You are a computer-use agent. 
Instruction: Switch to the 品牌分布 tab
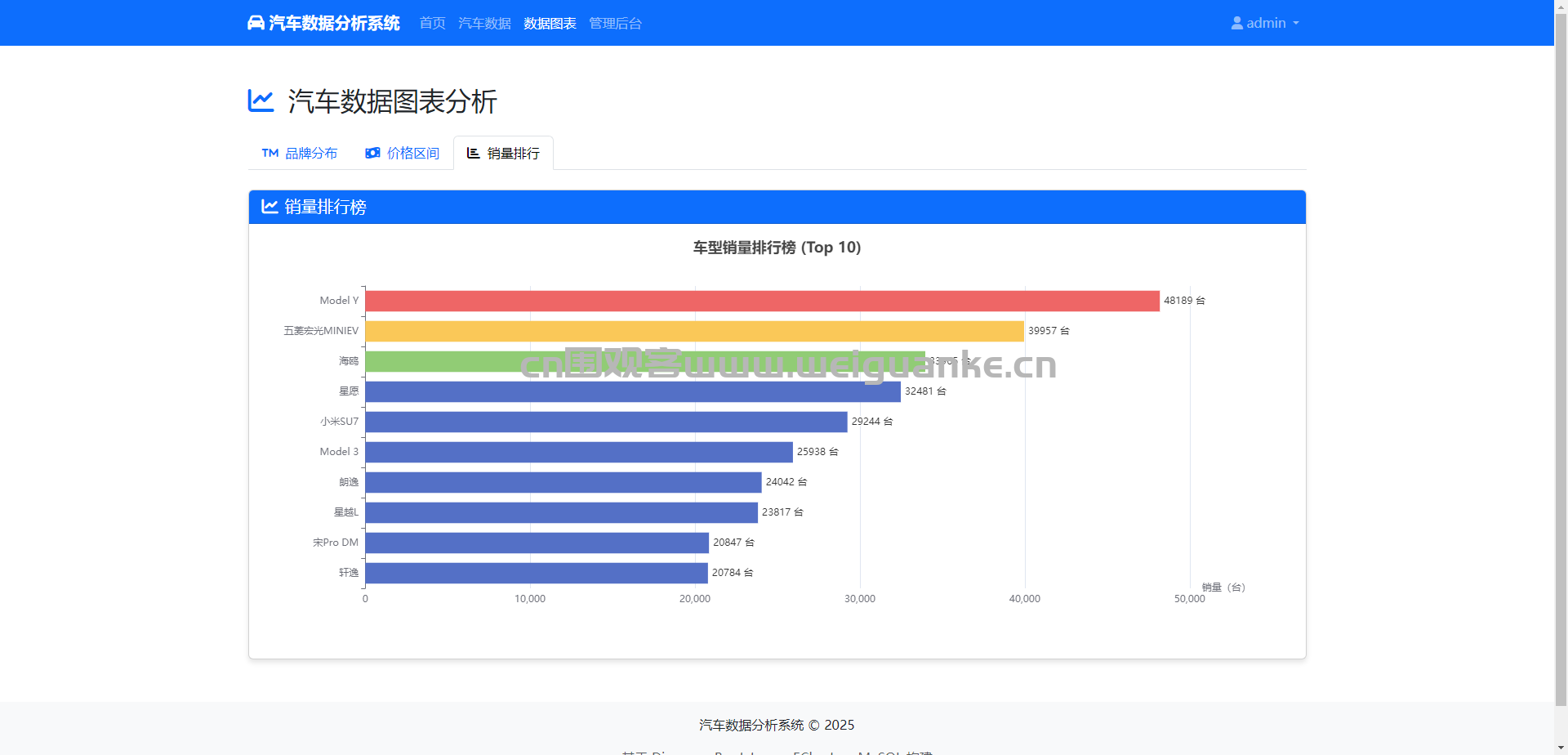tap(299, 153)
